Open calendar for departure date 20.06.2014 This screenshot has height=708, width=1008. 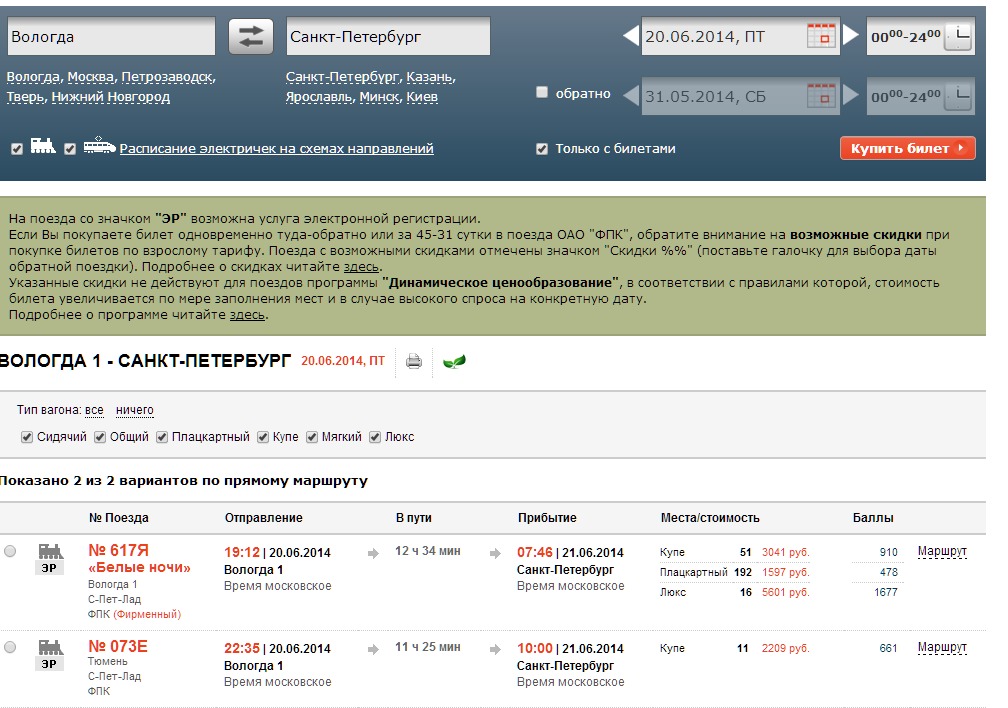821,37
